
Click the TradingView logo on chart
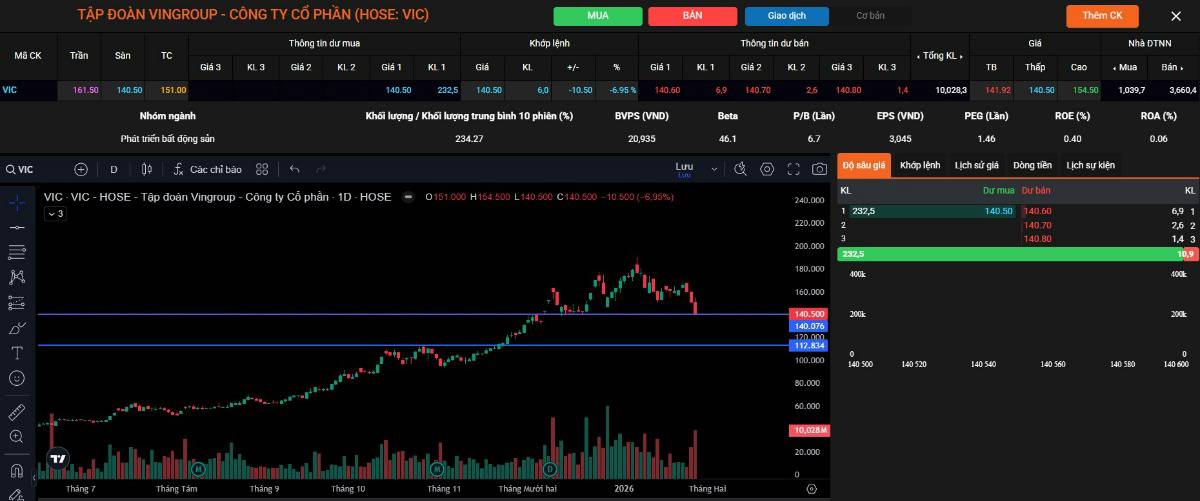[x=58, y=459]
